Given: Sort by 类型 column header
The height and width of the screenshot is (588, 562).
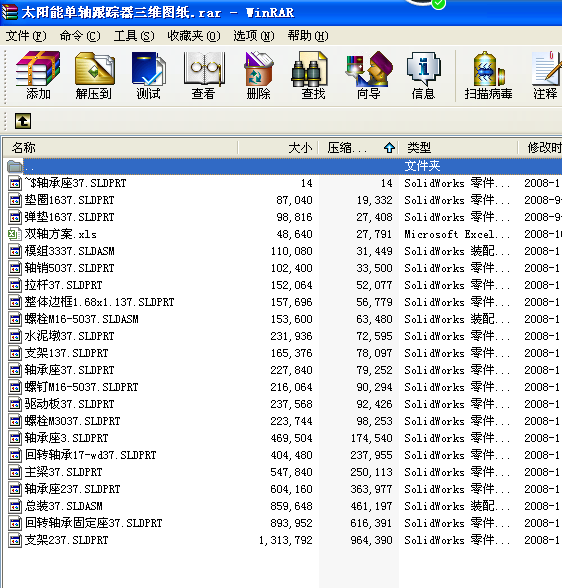Looking at the screenshot, I should tap(458, 147).
